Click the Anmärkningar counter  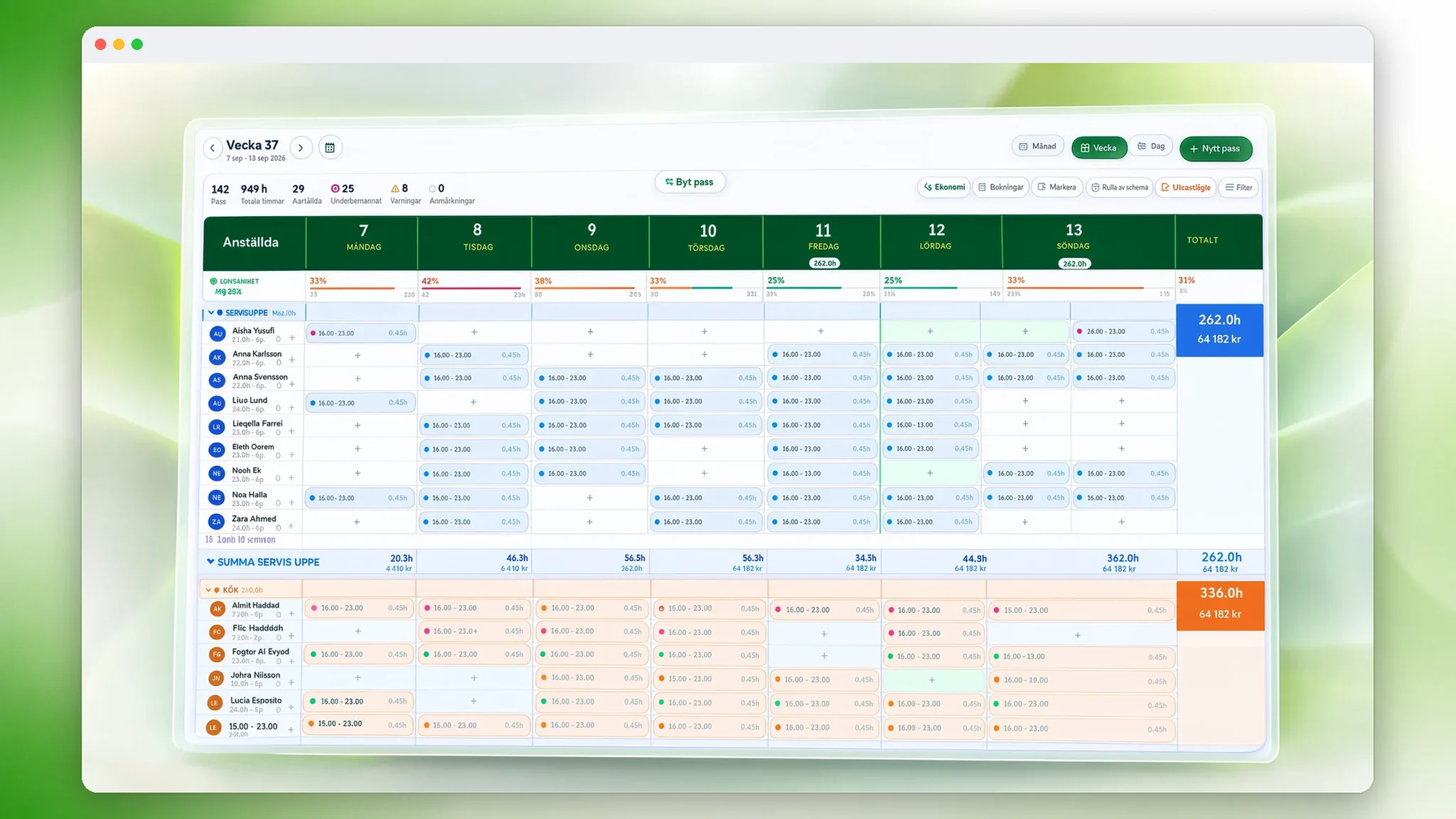[451, 193]
